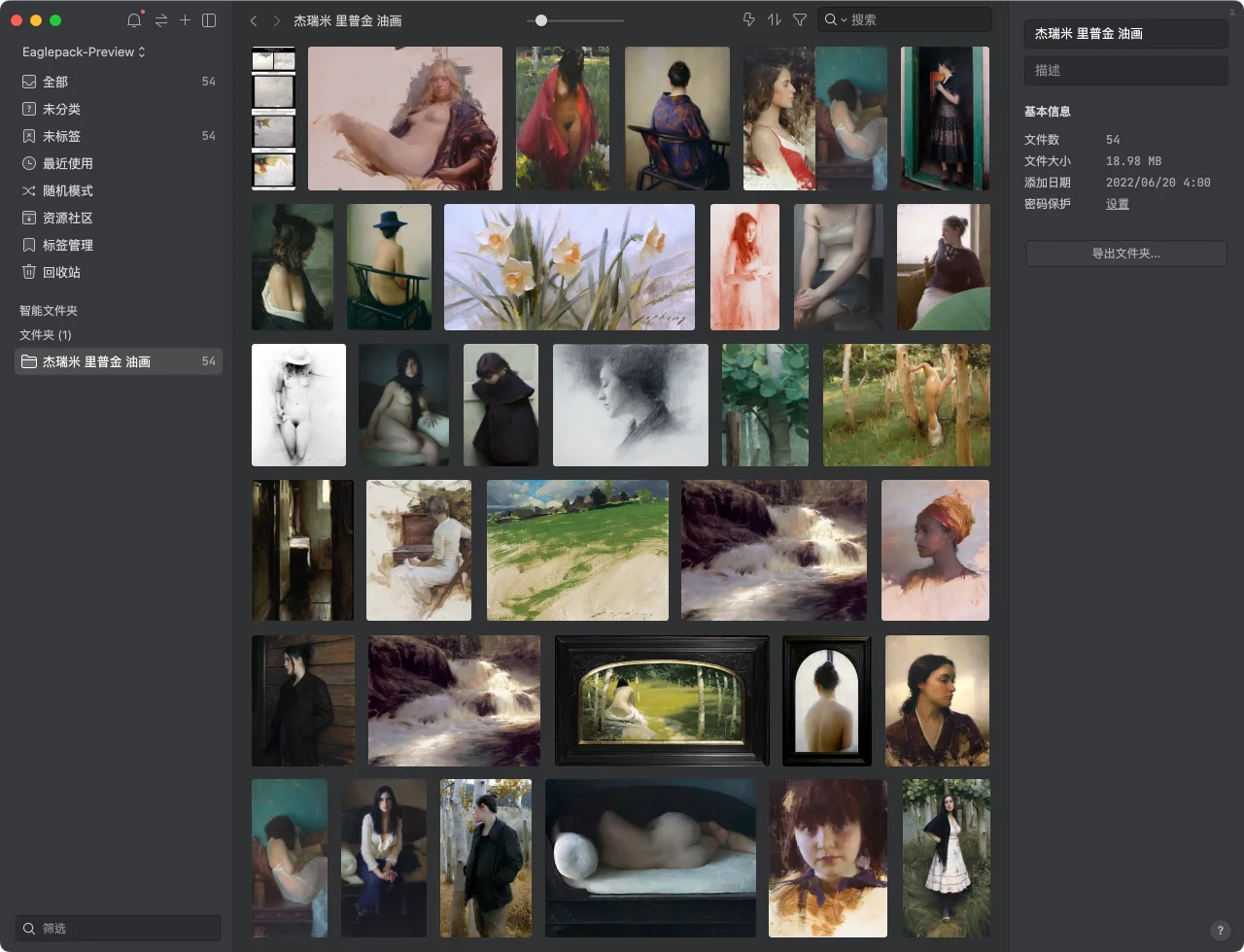
Task: Open the sort order icon
Action: [x=775, y=19]
